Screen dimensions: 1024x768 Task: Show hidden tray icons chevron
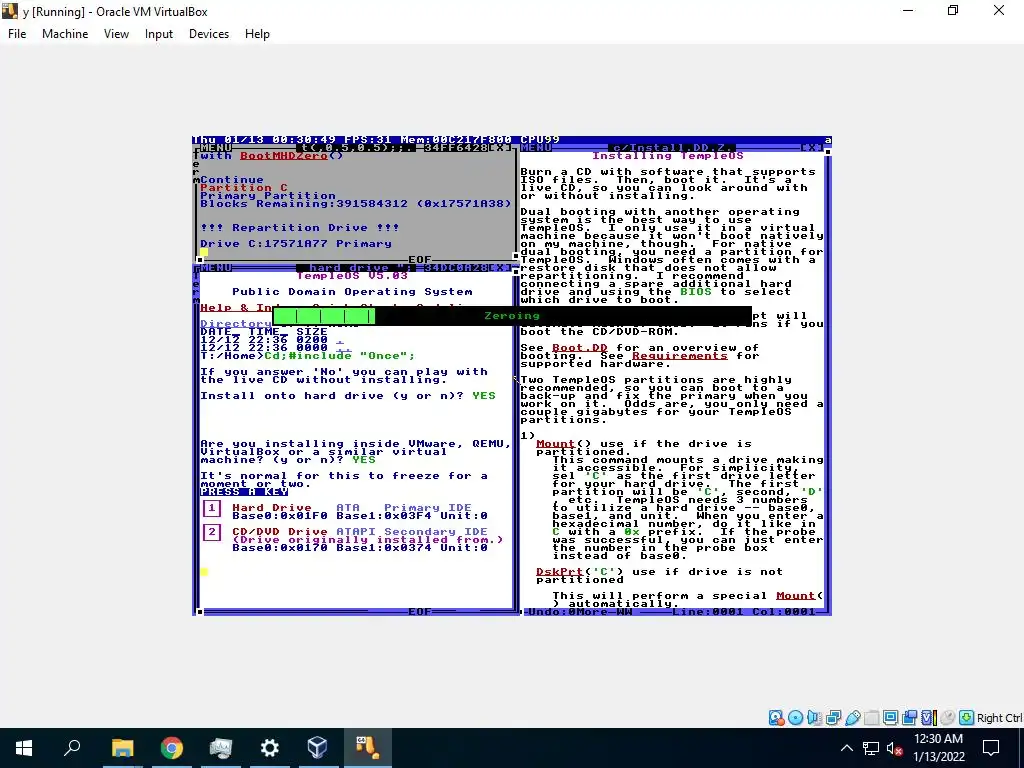tap(846, 748)
